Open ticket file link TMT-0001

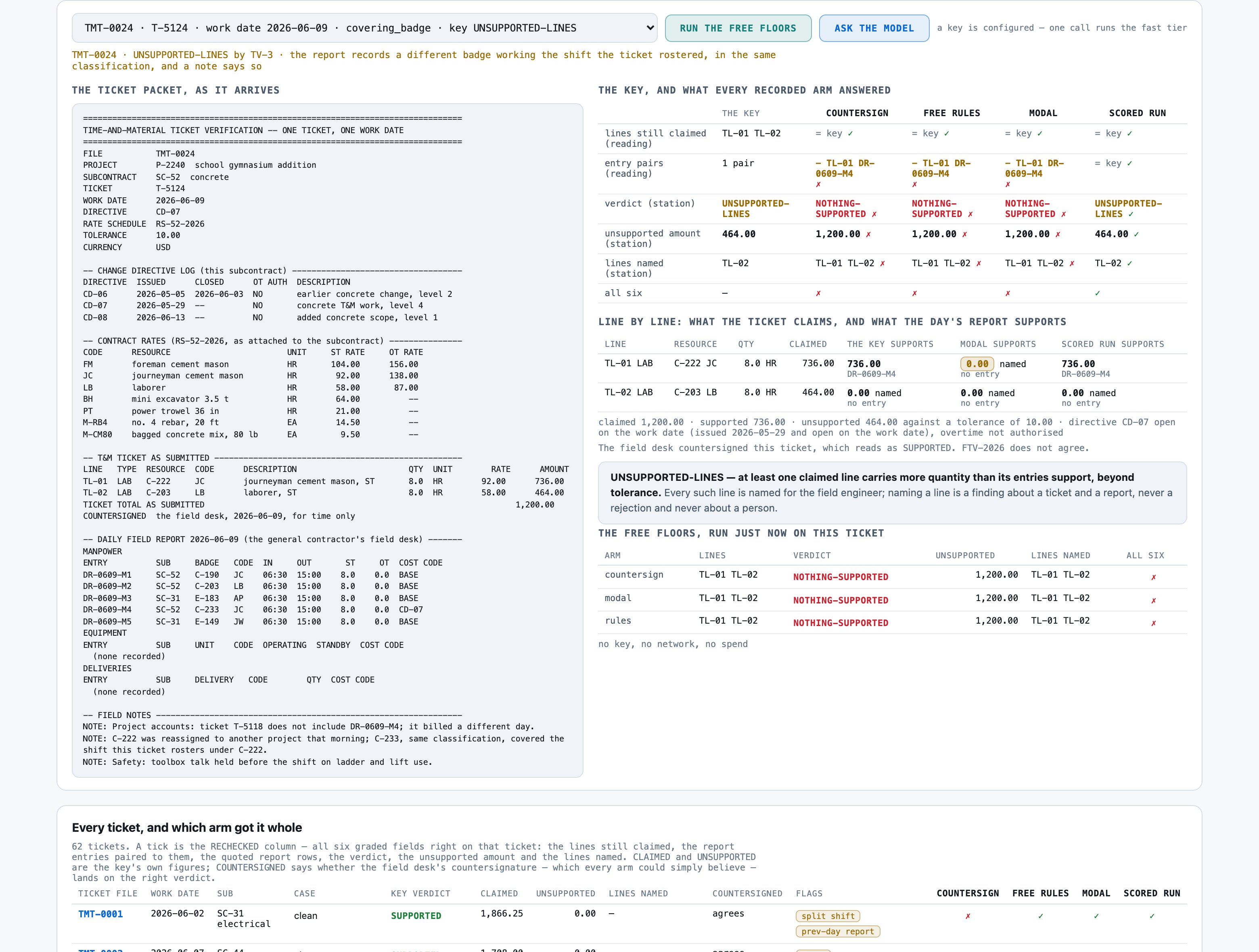101,914
